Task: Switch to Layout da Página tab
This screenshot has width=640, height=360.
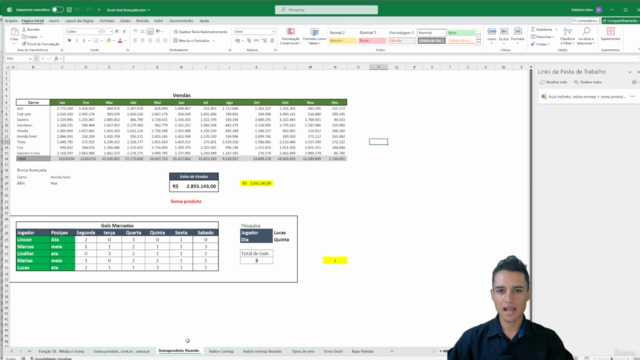Action: pos(79,20)
